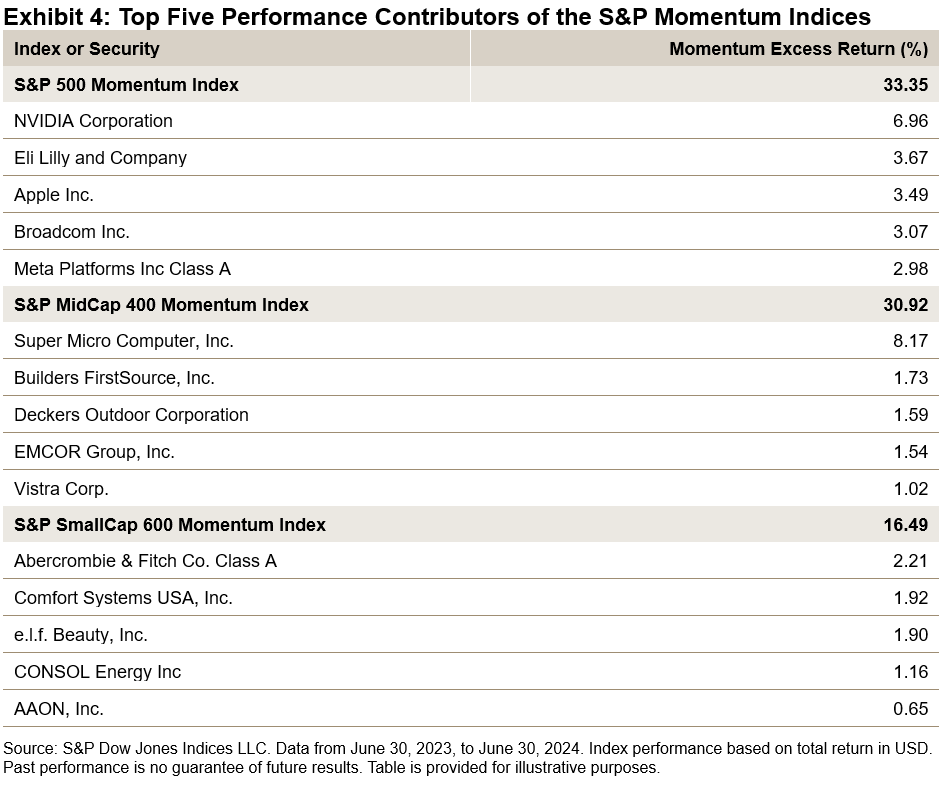Screen dimensions: 946x786
Task: Click the Eli Lilly and Company entry
Action: pos(100,158)
